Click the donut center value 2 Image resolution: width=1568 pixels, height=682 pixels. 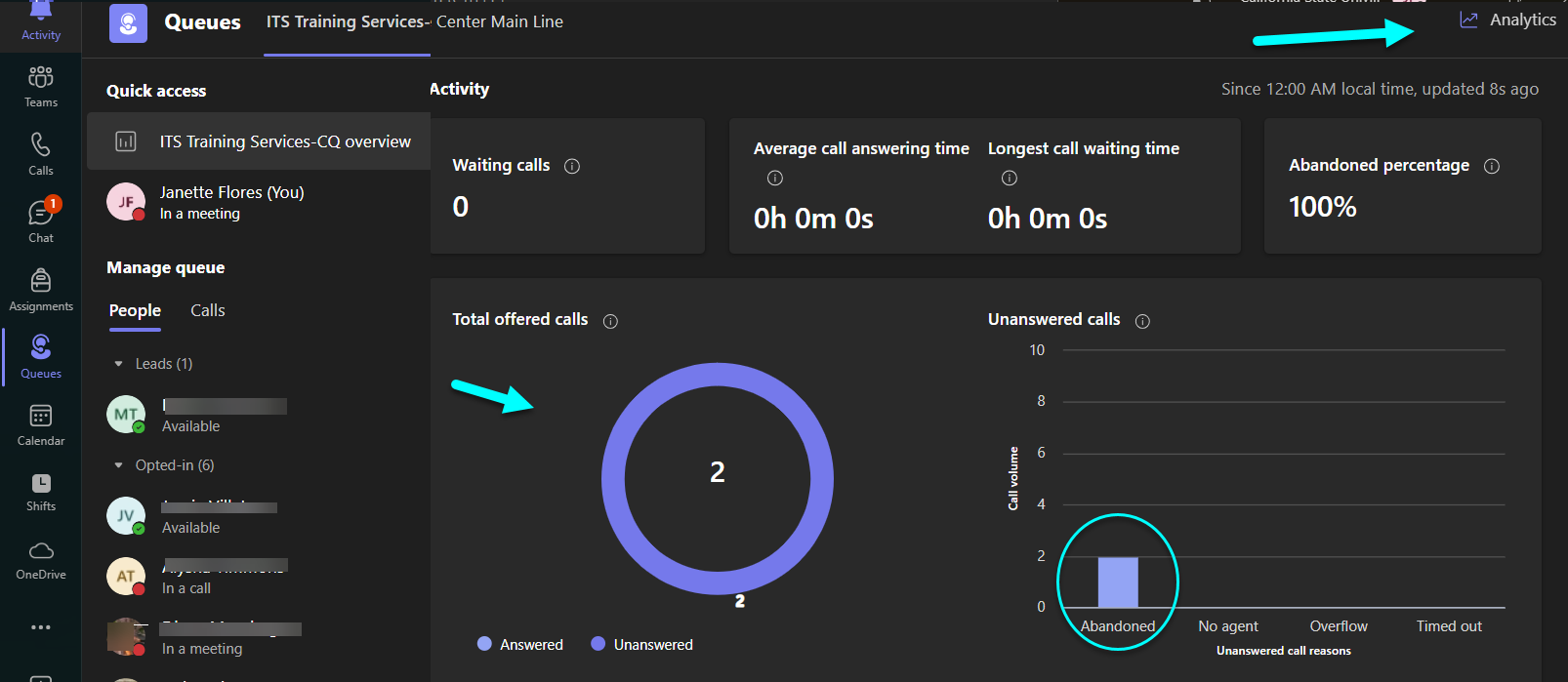(x=718, y=472)
